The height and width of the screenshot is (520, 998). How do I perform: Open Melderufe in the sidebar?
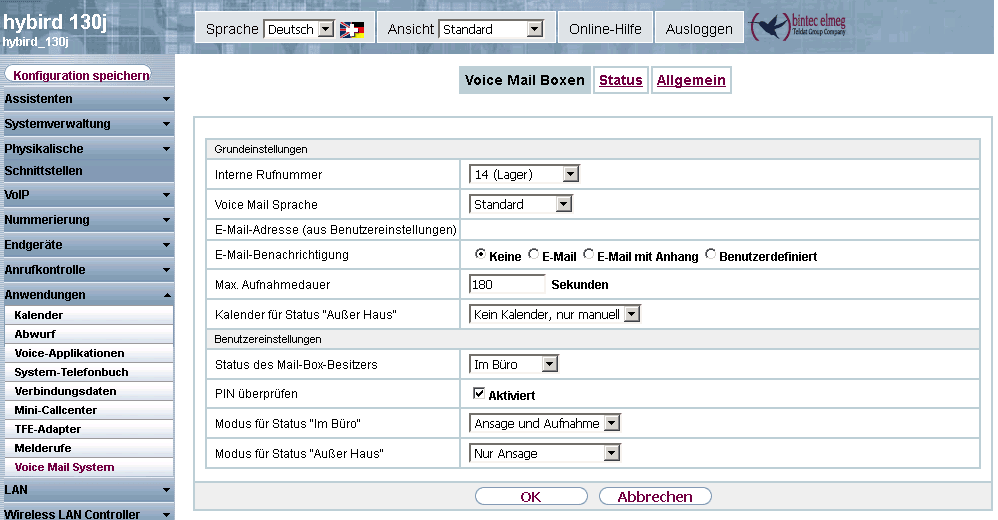[x=88, y=448]
